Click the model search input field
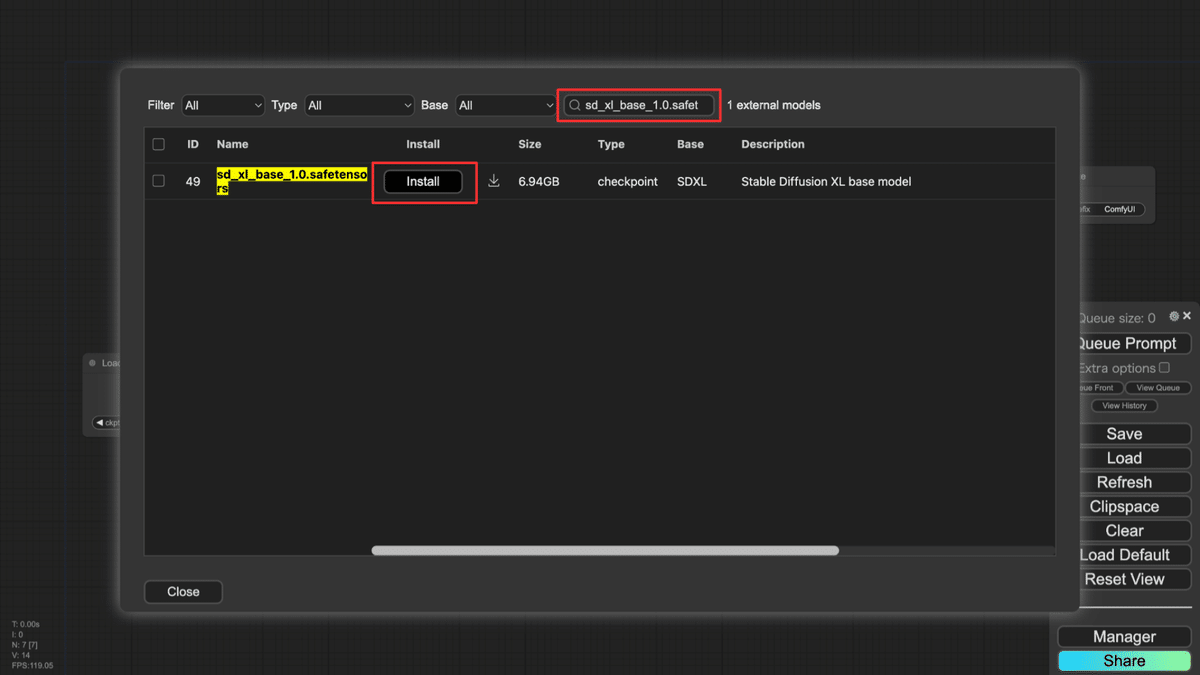The image size is (1200, 675). point(639,105)
